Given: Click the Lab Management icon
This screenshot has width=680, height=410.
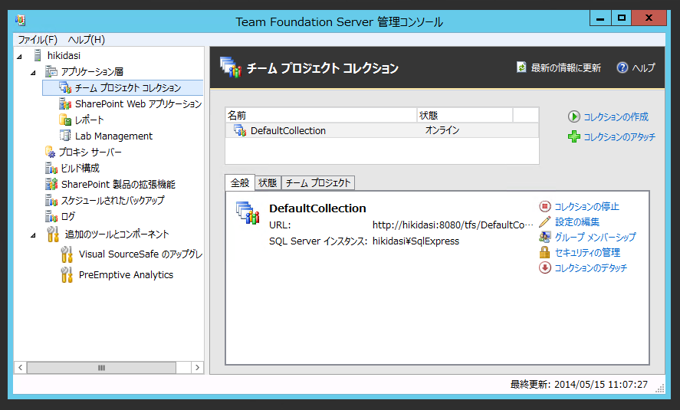Looking at the screenshot, I should 65,136.
